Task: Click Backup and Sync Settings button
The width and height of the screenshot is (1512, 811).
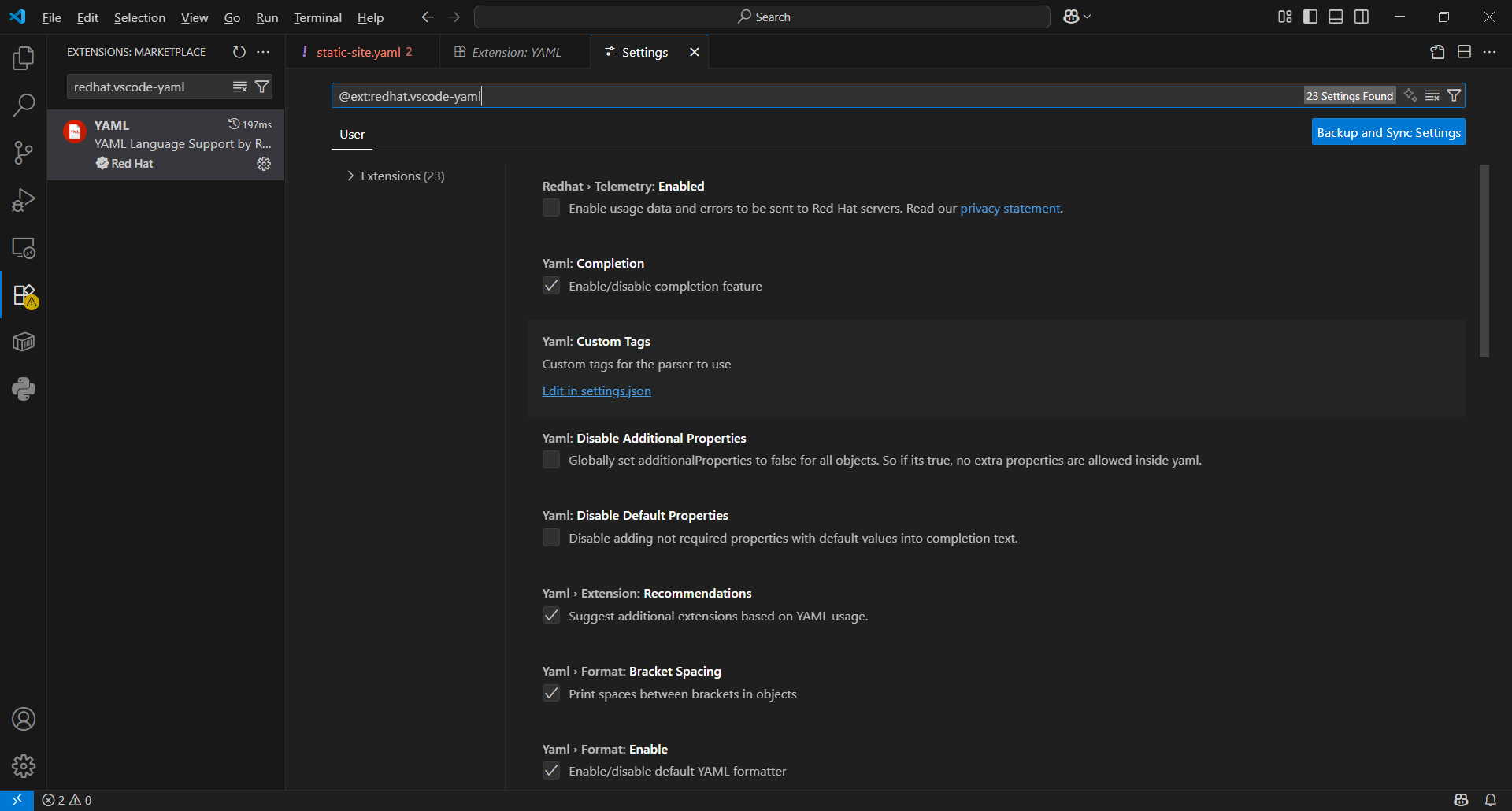Action: tap(1388, 132)
